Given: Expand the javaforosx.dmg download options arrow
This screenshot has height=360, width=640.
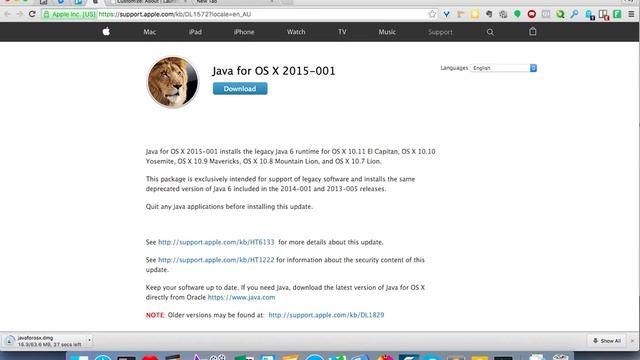Looking at the screenshot, I should tap(89, 340).
